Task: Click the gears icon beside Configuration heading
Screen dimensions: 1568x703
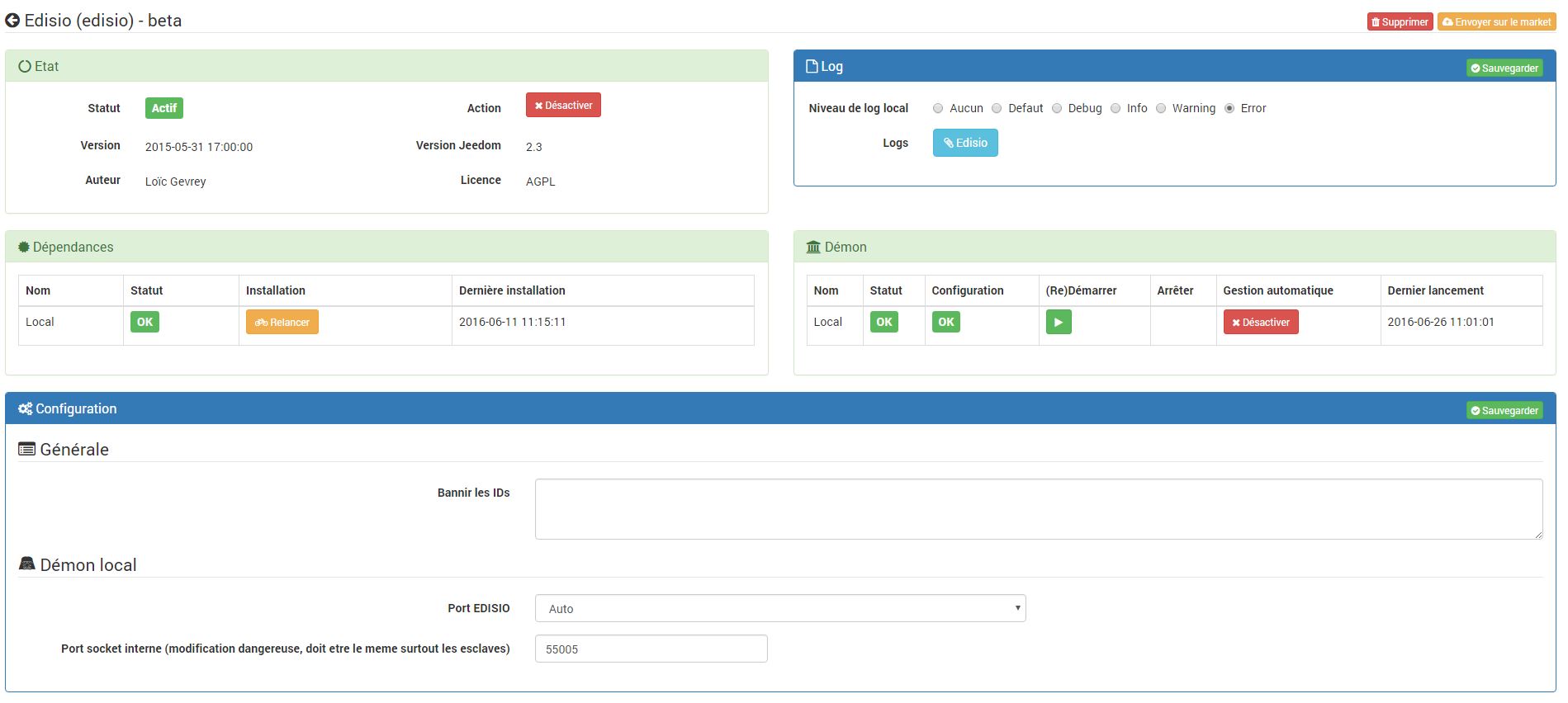Action: pos(26,409)
